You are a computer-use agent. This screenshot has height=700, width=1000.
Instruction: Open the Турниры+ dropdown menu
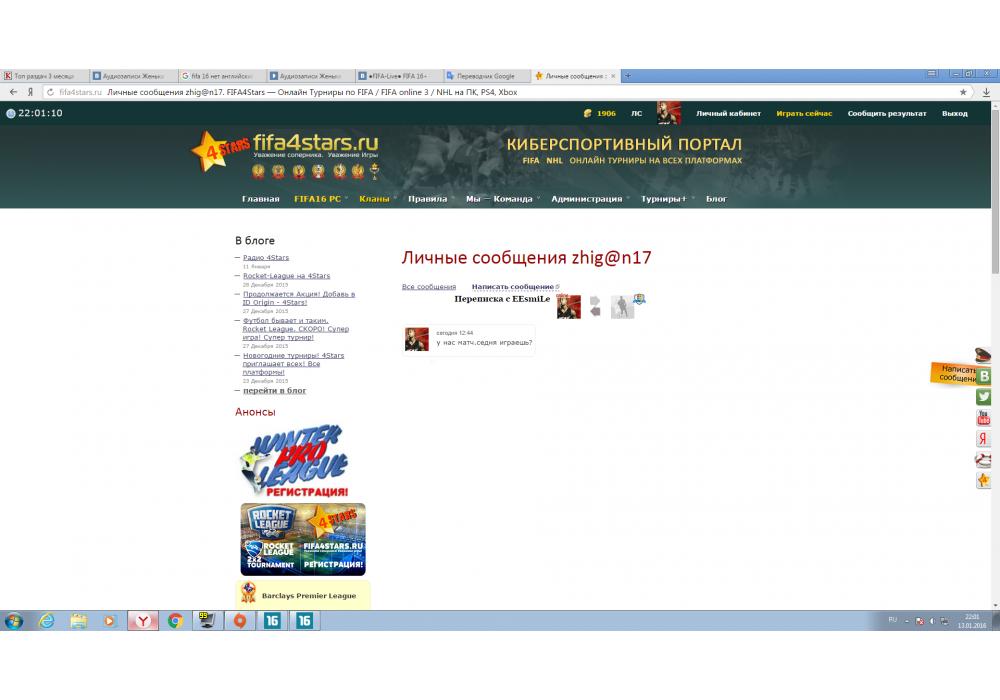click(x=664, y=199)
